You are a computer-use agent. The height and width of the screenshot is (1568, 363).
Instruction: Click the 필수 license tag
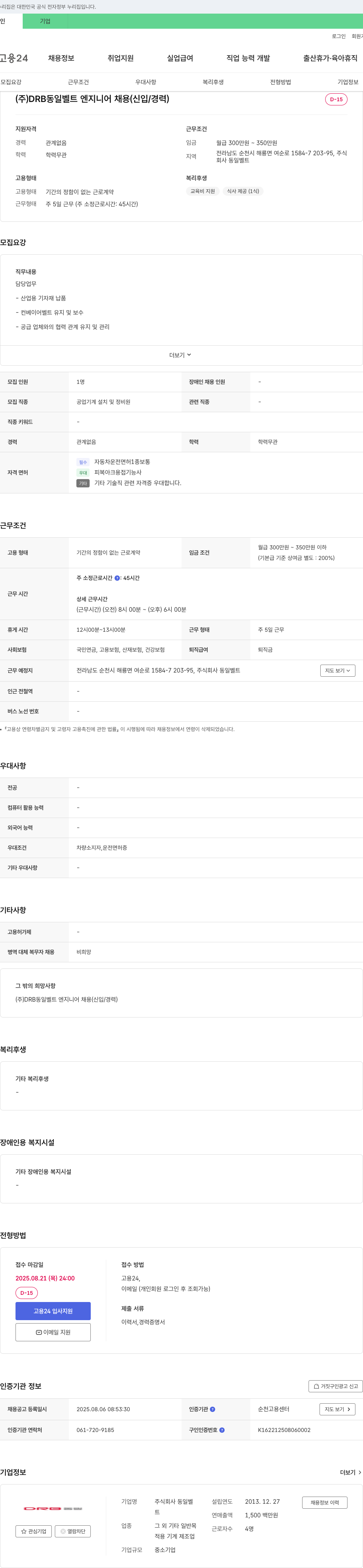pyautogui.click(x=83, y=462)
